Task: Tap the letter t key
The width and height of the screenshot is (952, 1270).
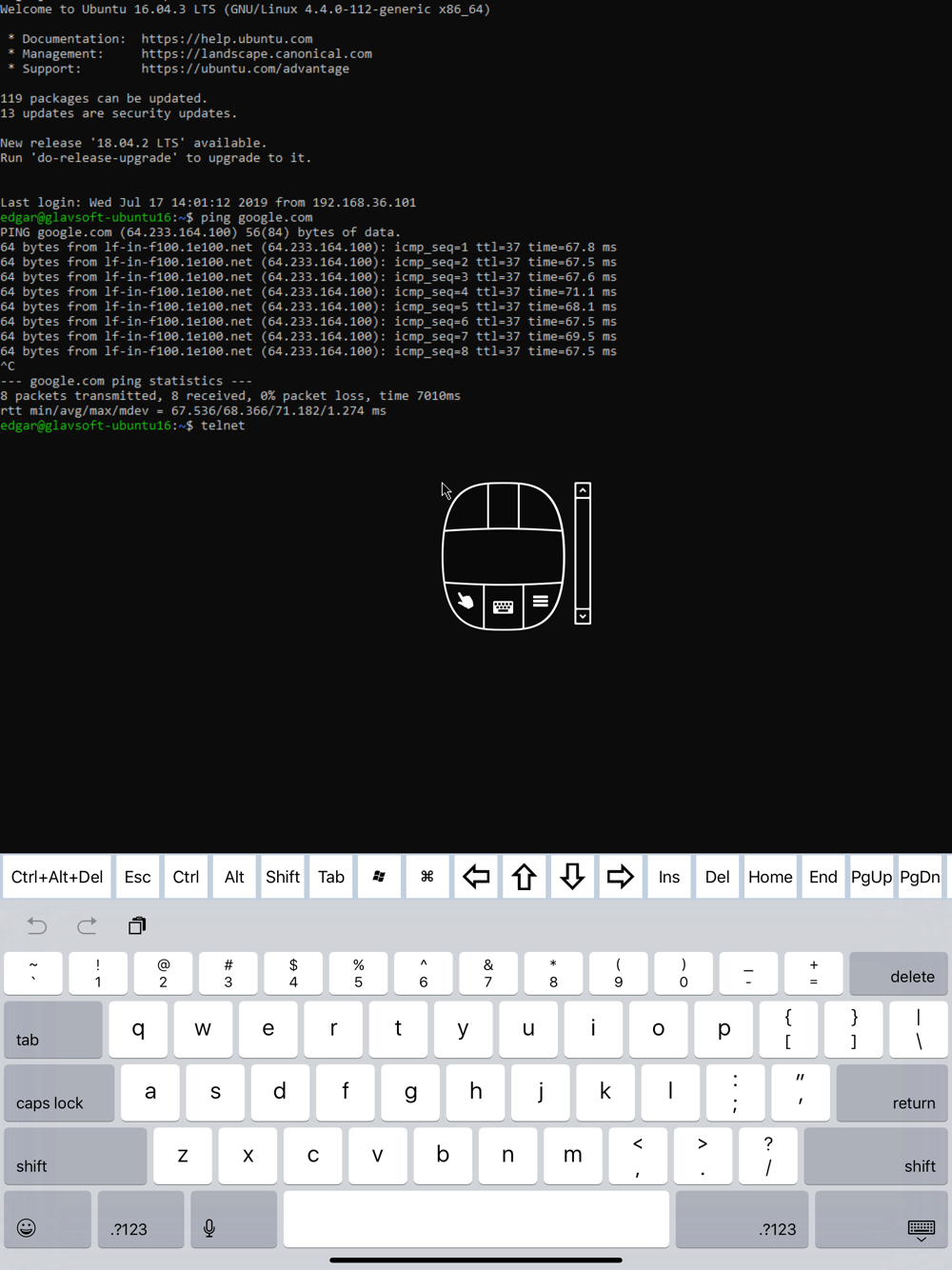Action: click(398, 1030)
